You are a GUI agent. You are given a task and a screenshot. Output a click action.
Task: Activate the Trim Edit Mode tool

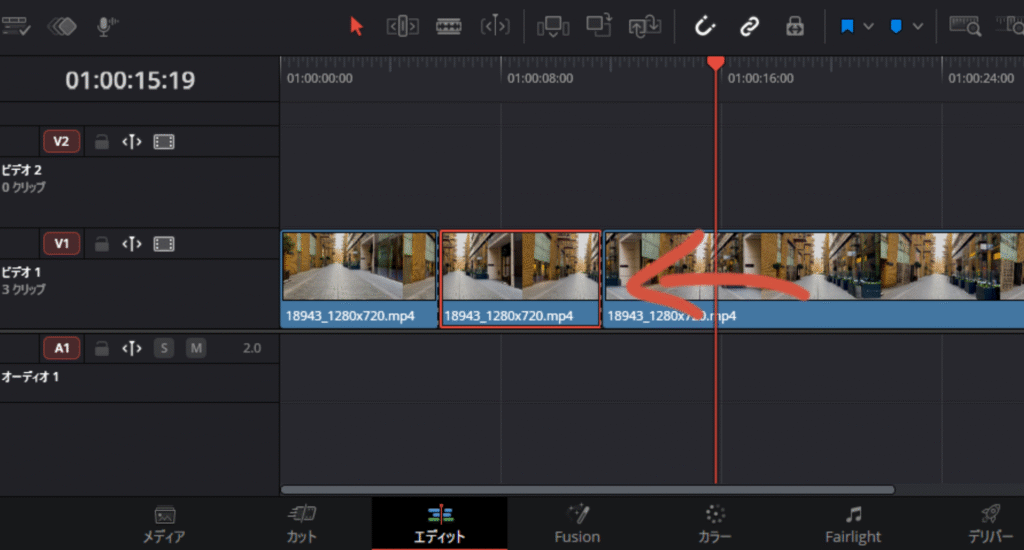coord(402,27)
